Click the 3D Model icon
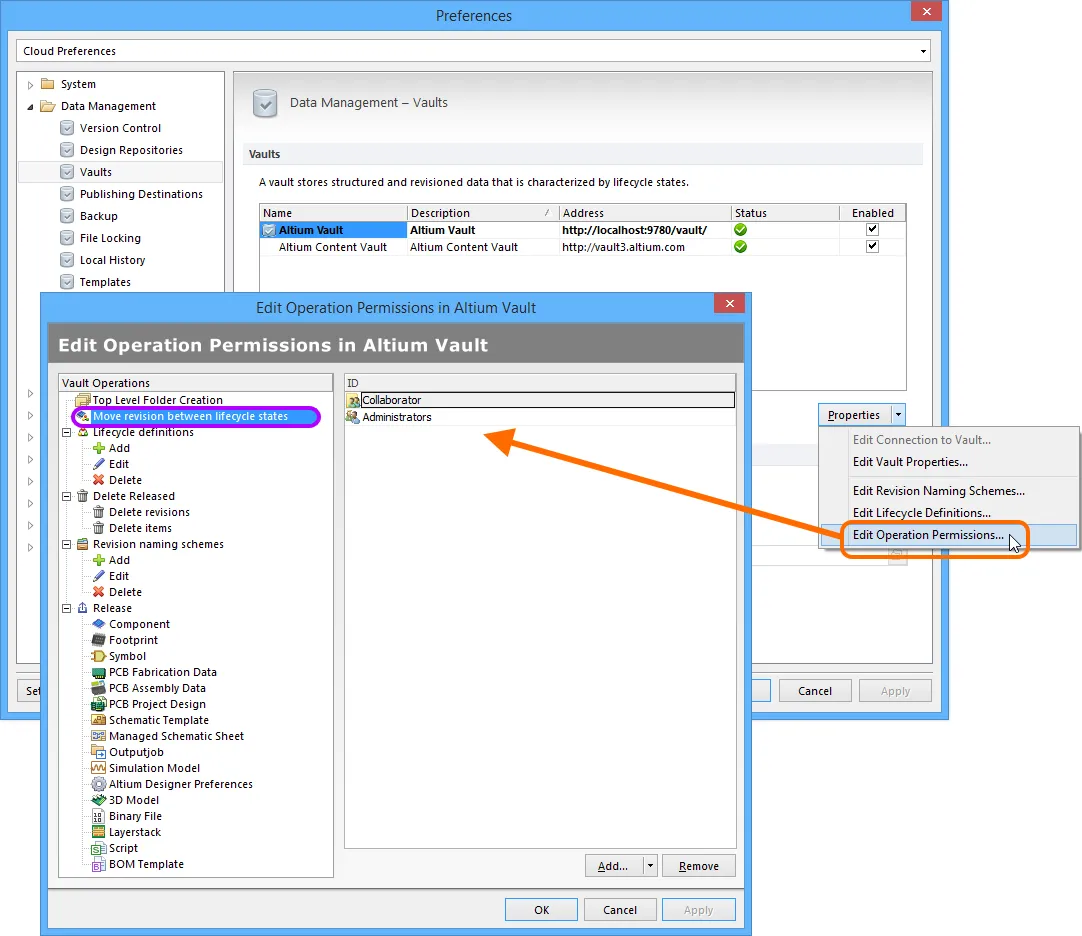The image size is (1082, 936). 99,800
